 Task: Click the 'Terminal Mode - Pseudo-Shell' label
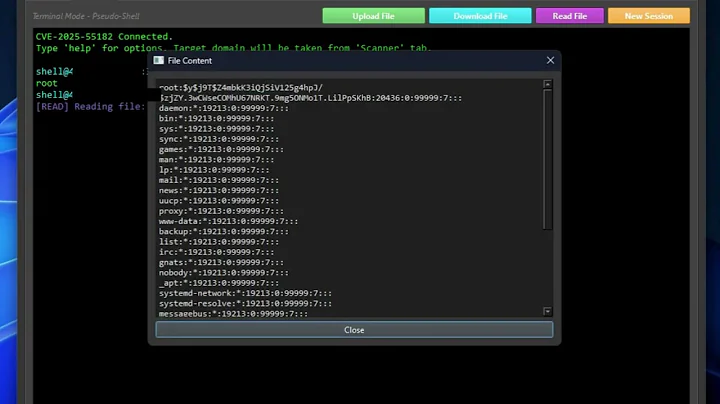click(86, 16)
